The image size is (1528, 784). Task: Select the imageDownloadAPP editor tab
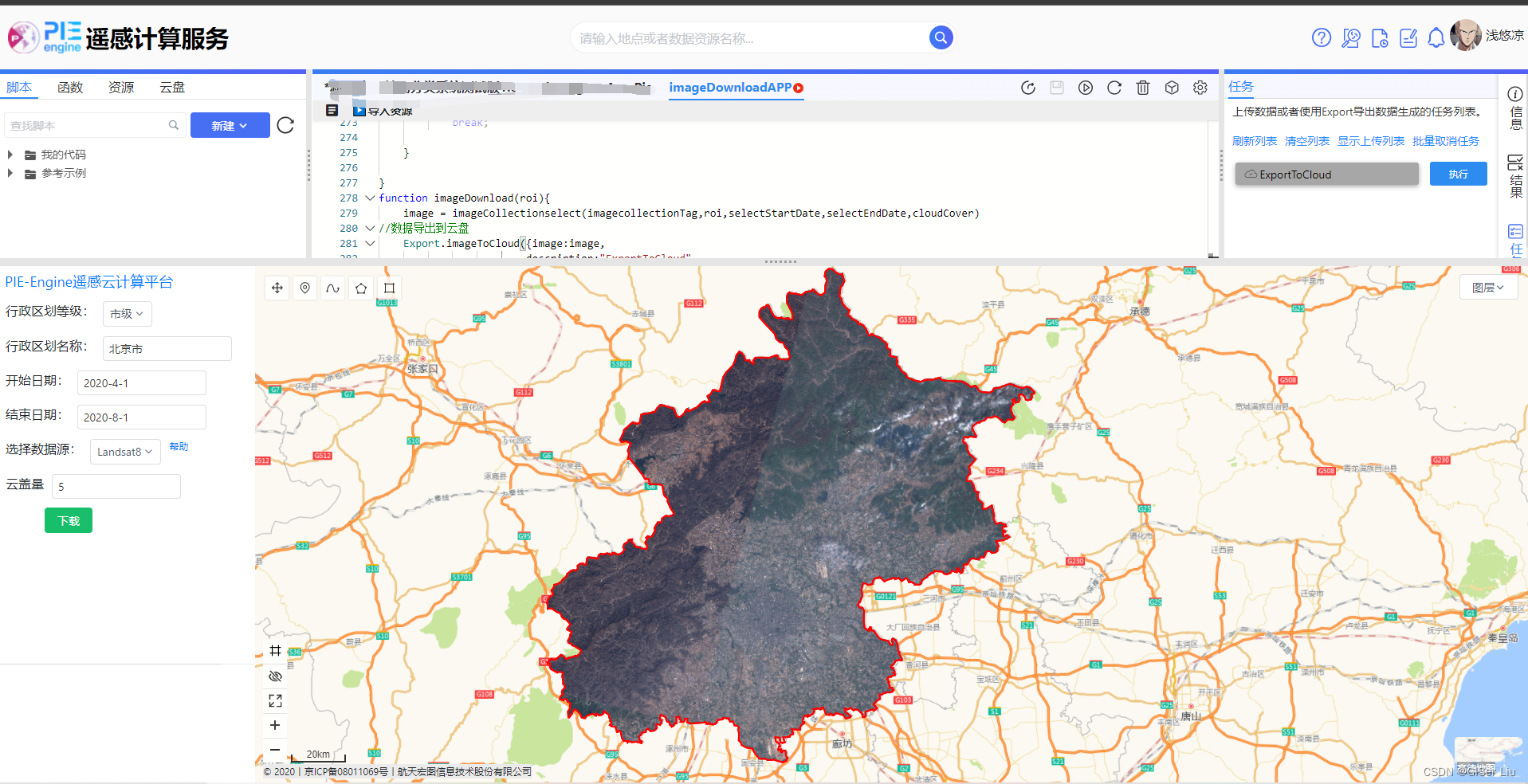pyautogui.click(x=736, y=88)
